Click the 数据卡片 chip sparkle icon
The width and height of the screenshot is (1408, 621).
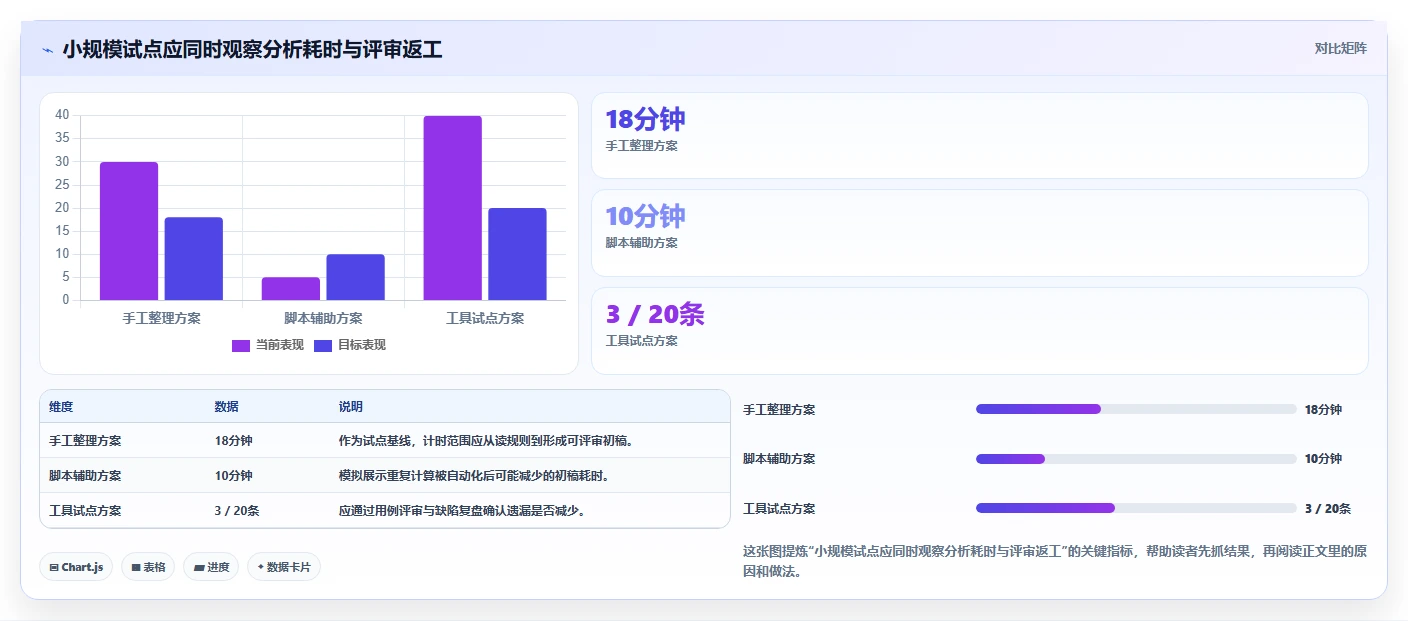pos(261,567)
